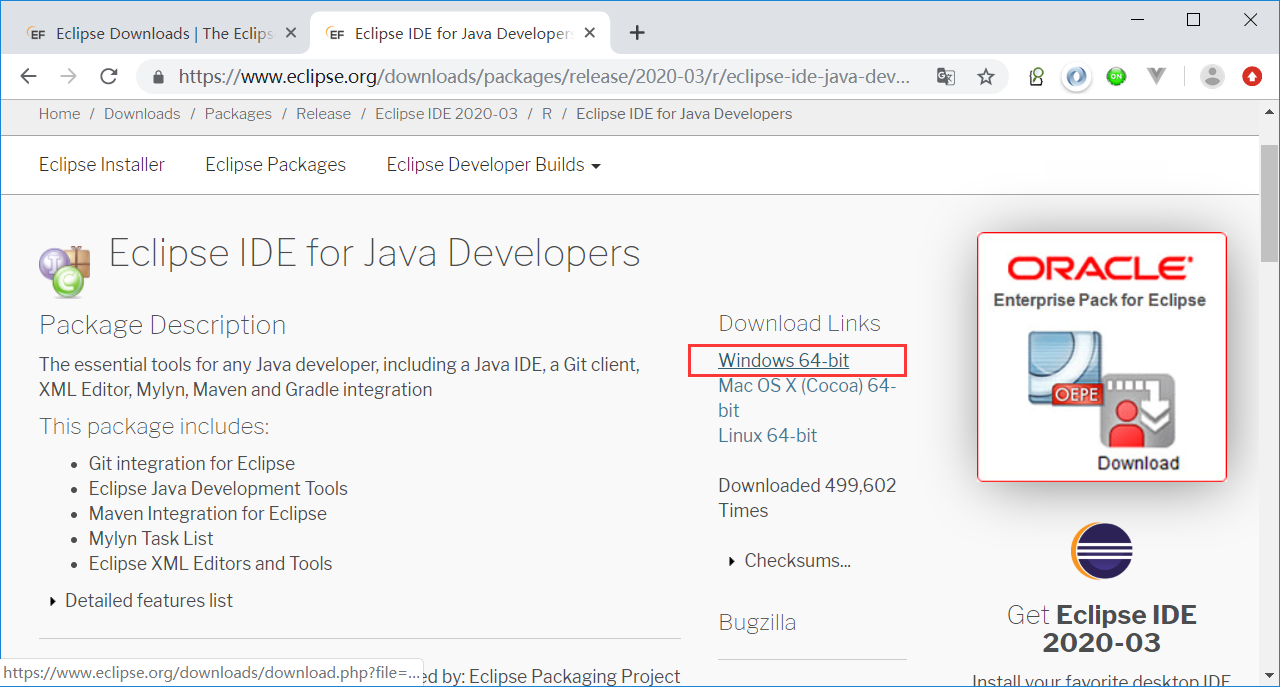Expand the Checksums section

[790, 561]
